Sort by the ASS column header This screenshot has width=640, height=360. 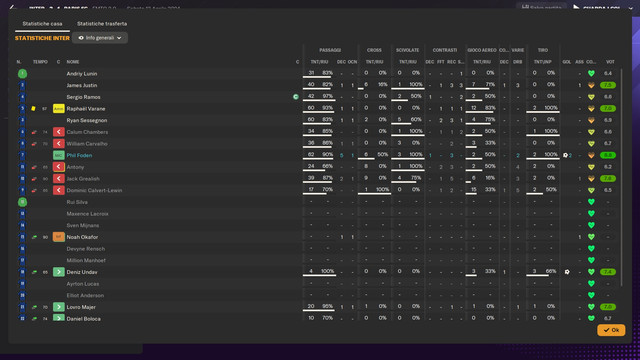pos(579,62)
